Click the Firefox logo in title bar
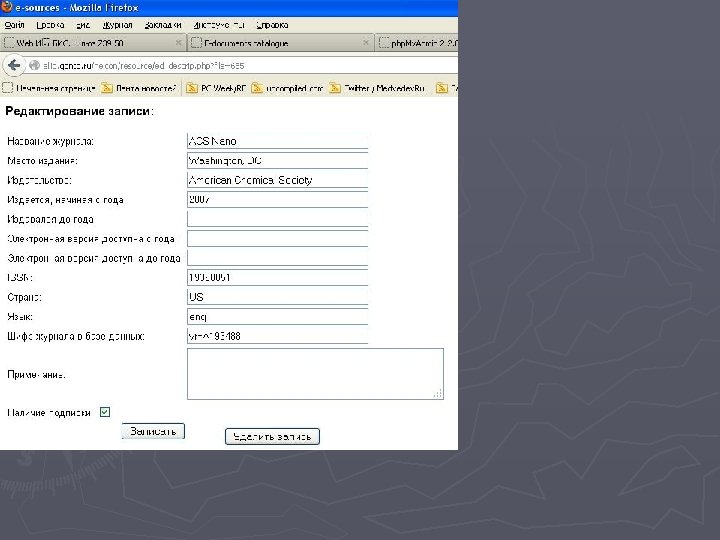720x540 pixels. click(x=6, y=7)
